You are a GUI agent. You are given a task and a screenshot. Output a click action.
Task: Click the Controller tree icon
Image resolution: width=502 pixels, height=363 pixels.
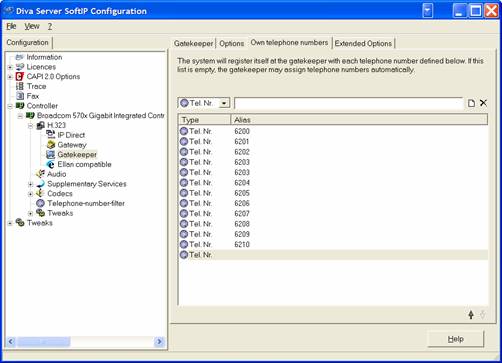pos(20,106)
